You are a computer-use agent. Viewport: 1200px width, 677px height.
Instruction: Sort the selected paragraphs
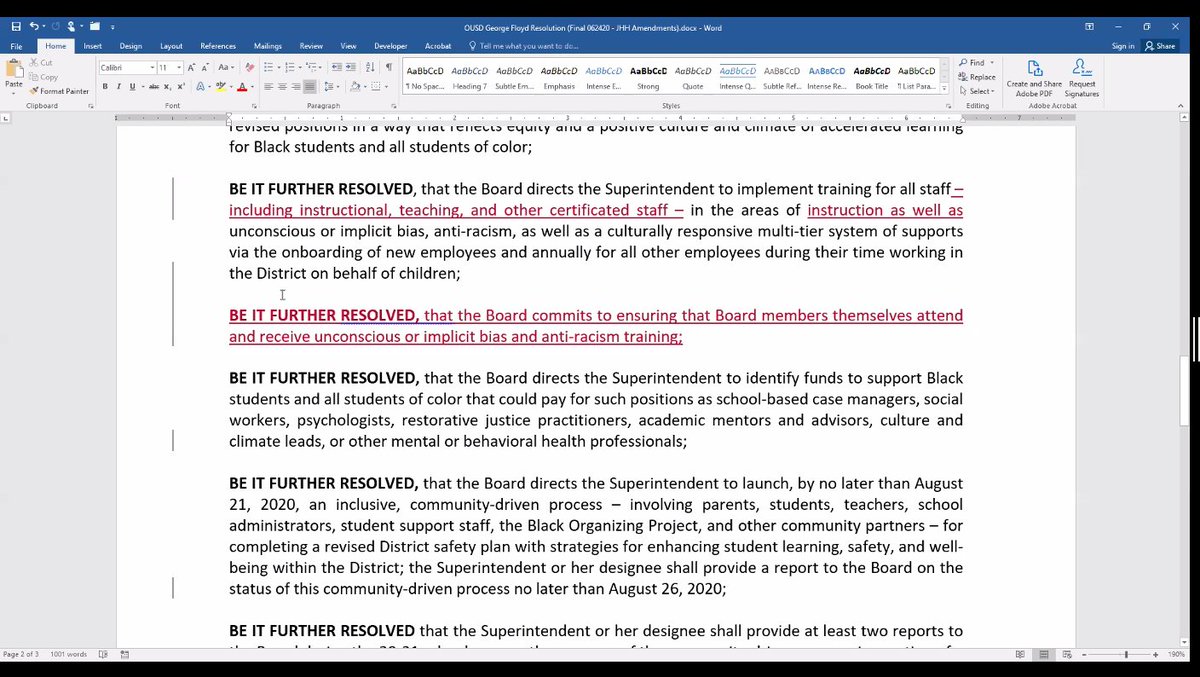pyautogui.click(x=370, y=67)
